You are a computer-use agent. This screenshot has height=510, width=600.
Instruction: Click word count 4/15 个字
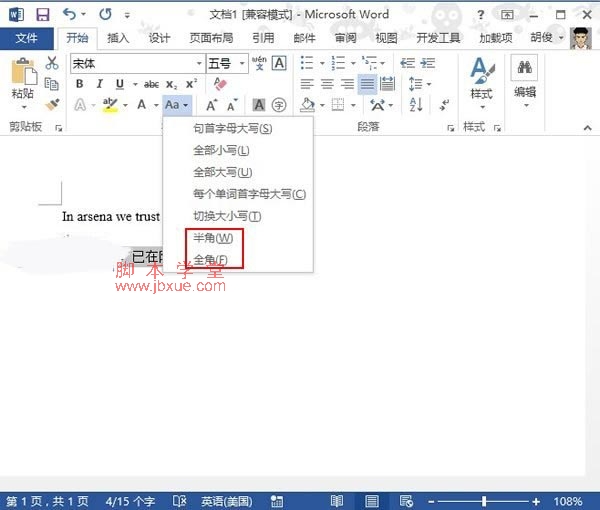point(130,501)
